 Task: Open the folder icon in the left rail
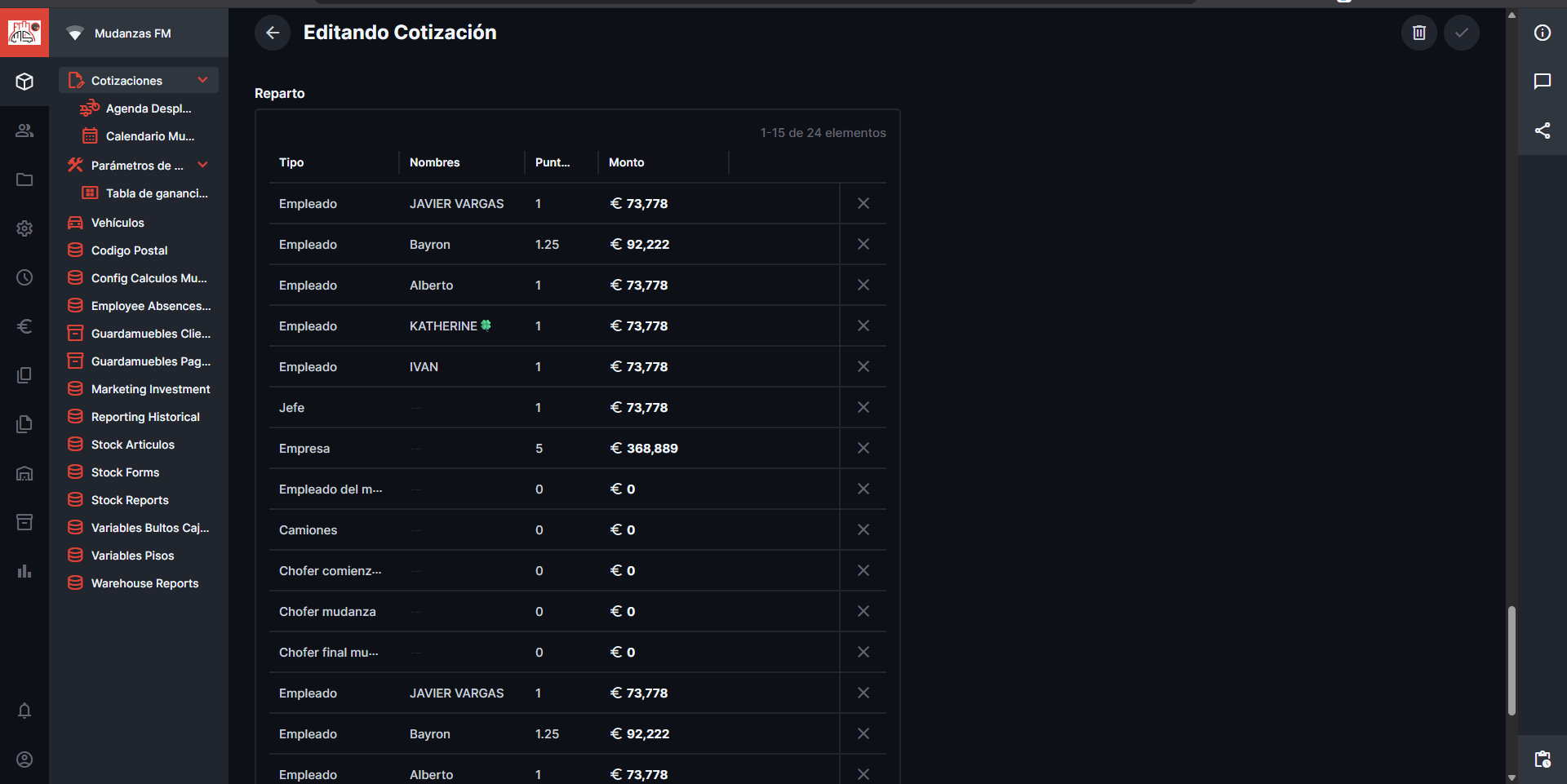pos(24,179)
